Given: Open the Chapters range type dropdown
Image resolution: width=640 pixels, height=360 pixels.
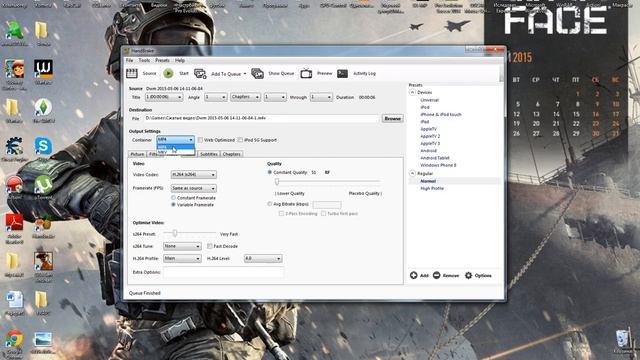Looking at the screenshot, I should (245, 97).
